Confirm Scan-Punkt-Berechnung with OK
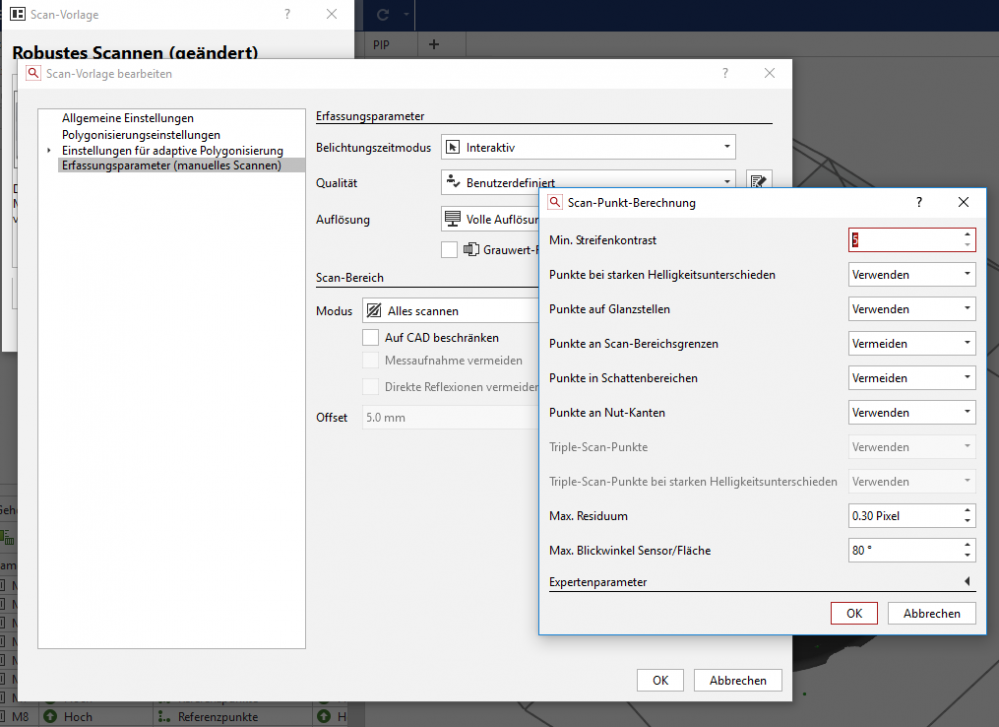This screenshot has width=999, height=727. pyautogui.click(x=853, y=614)
